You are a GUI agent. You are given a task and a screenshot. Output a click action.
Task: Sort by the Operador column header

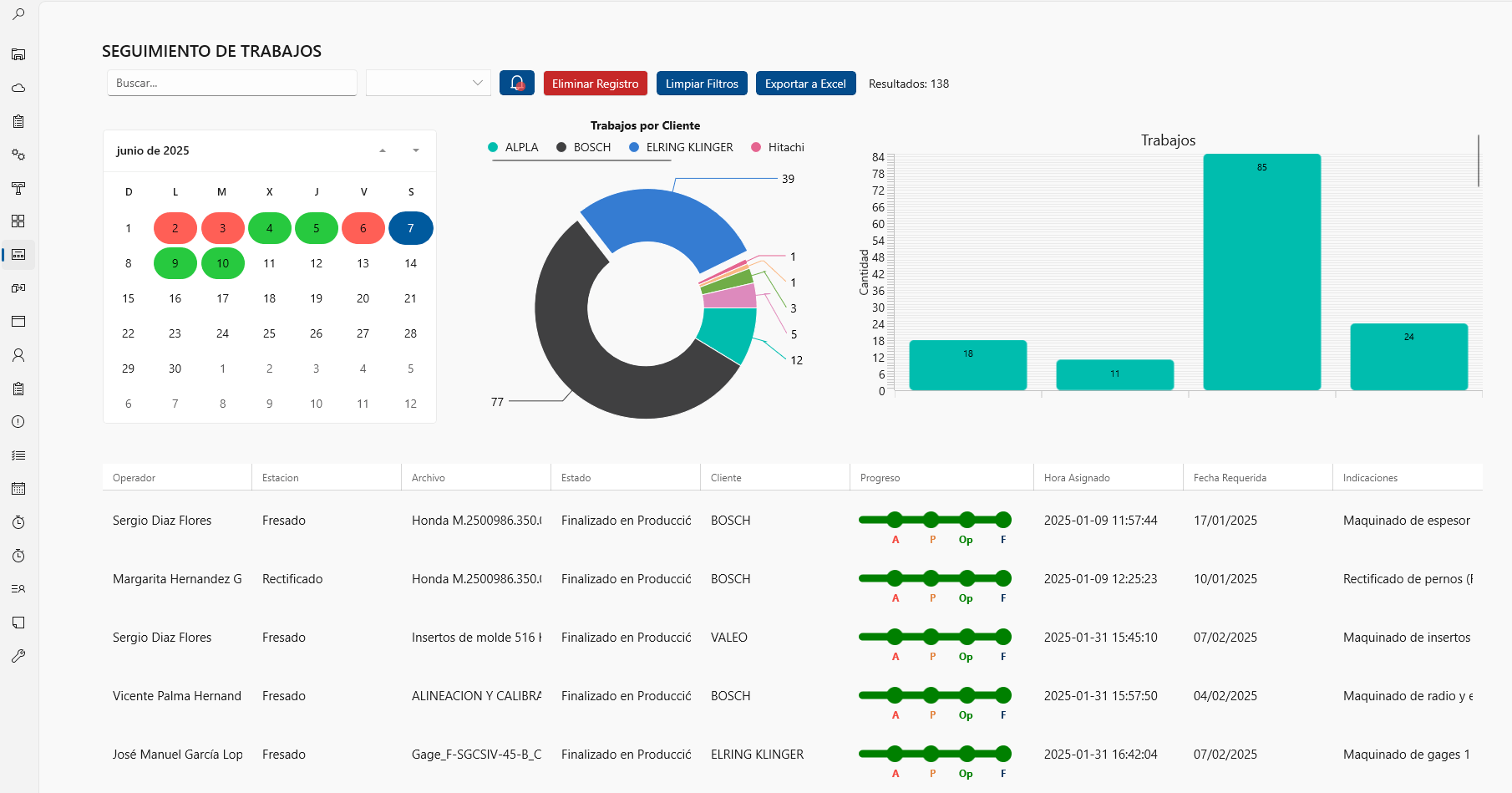click(x=134, y=478)
